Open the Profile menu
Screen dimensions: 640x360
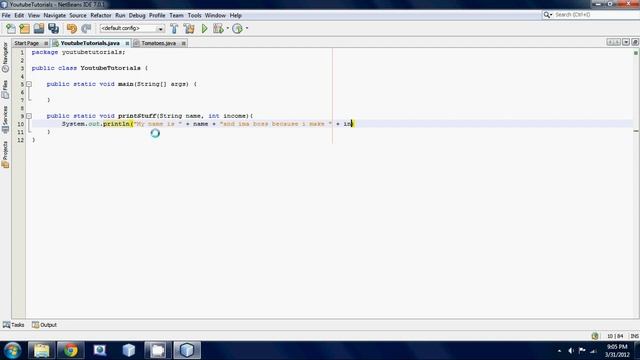(x=157, y=15)
